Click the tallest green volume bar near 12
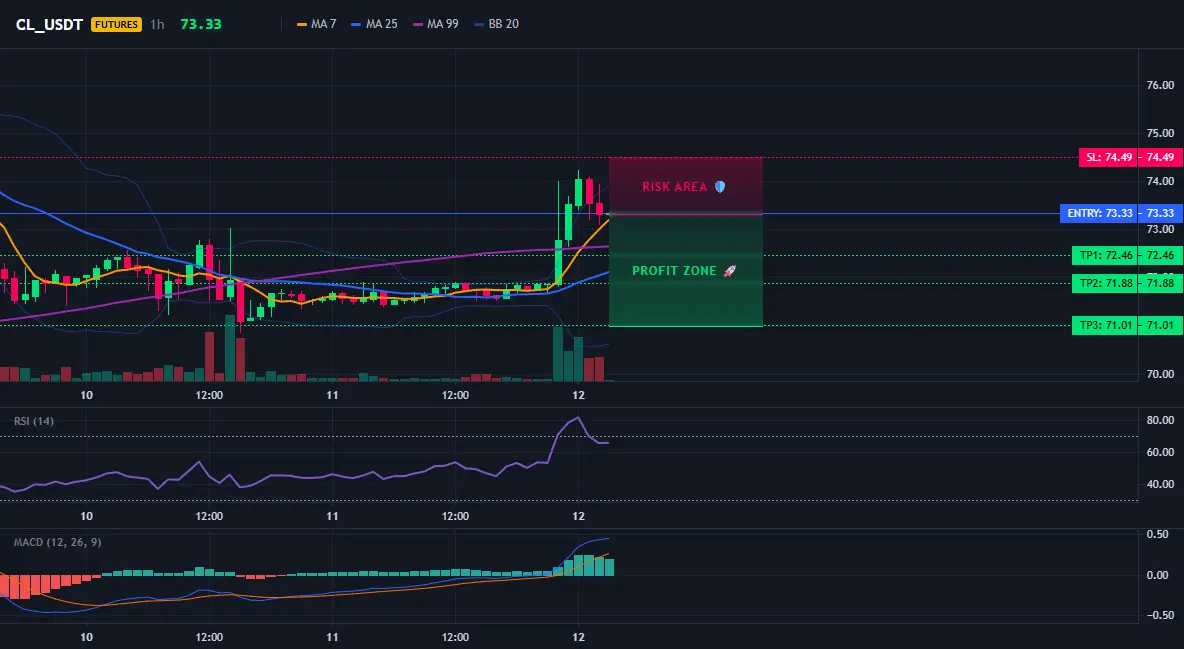 [x=558, y=354]
